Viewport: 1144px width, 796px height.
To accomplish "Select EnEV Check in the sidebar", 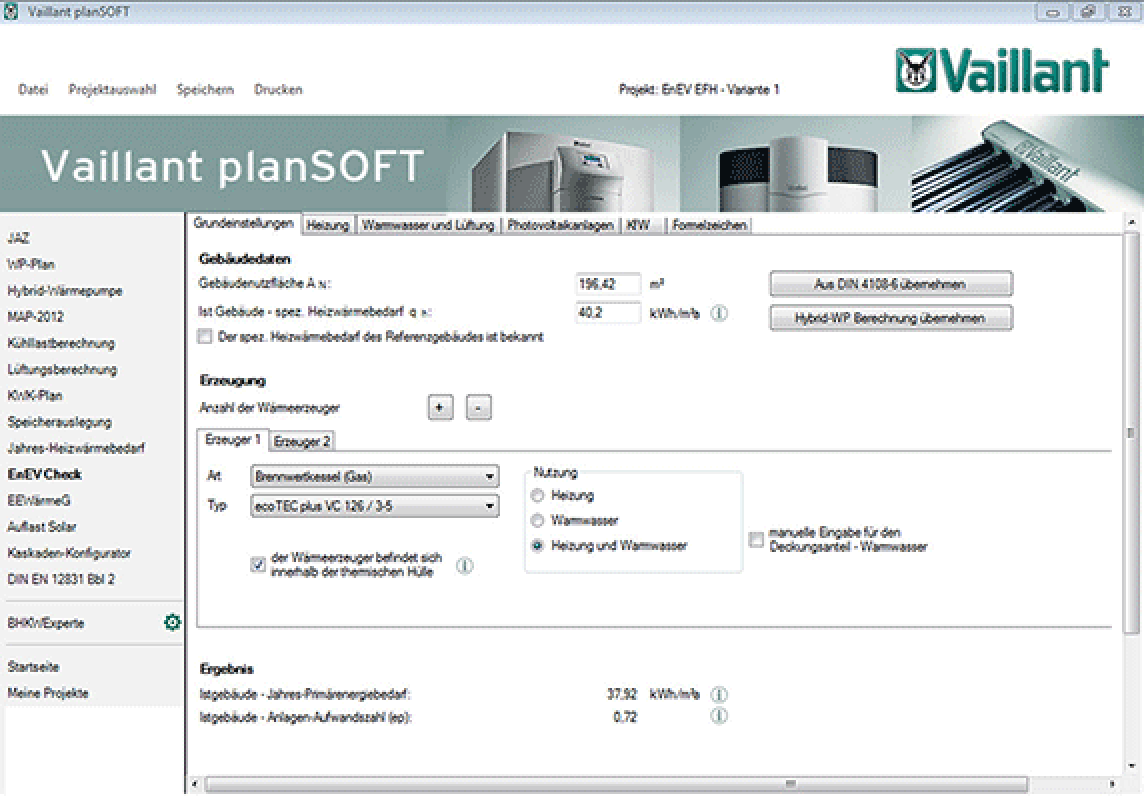I will (x=45, y=474).
